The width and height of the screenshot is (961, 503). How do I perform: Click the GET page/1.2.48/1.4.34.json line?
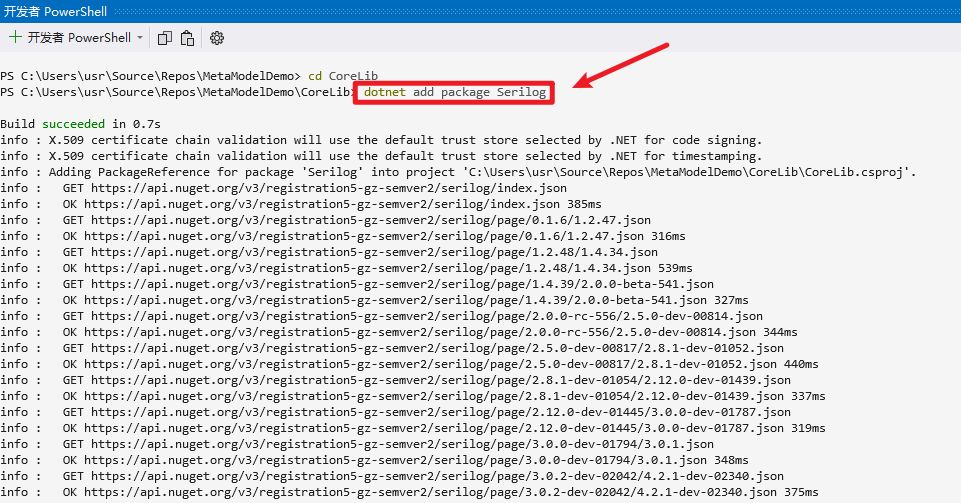[329, 251]
